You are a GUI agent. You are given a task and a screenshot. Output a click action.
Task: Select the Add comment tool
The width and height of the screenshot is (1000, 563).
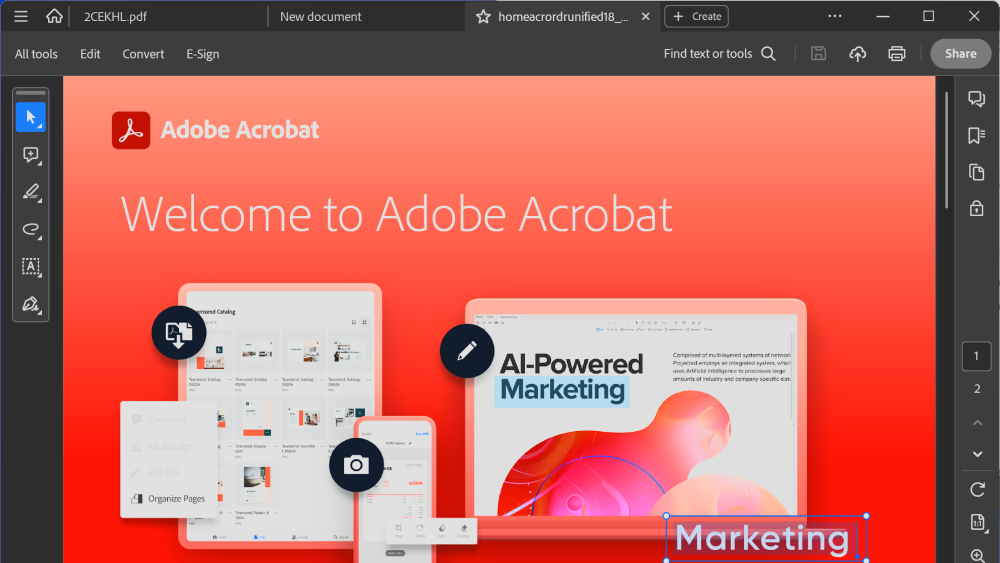[31, 155]
